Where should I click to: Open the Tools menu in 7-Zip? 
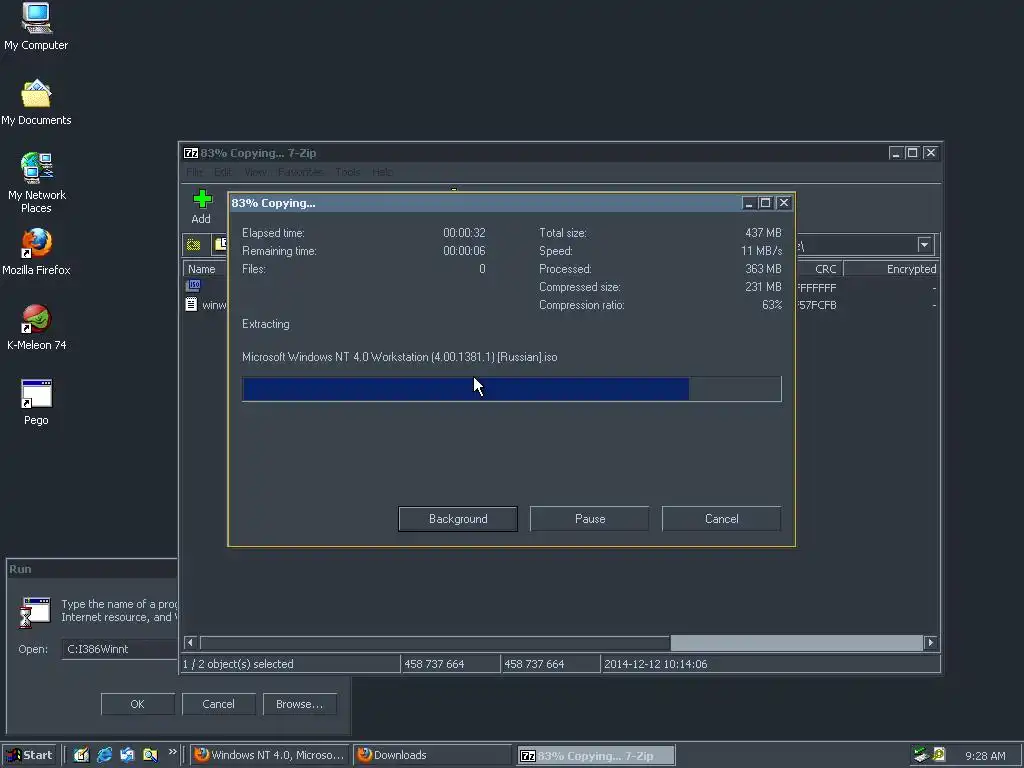pos(347,172)
